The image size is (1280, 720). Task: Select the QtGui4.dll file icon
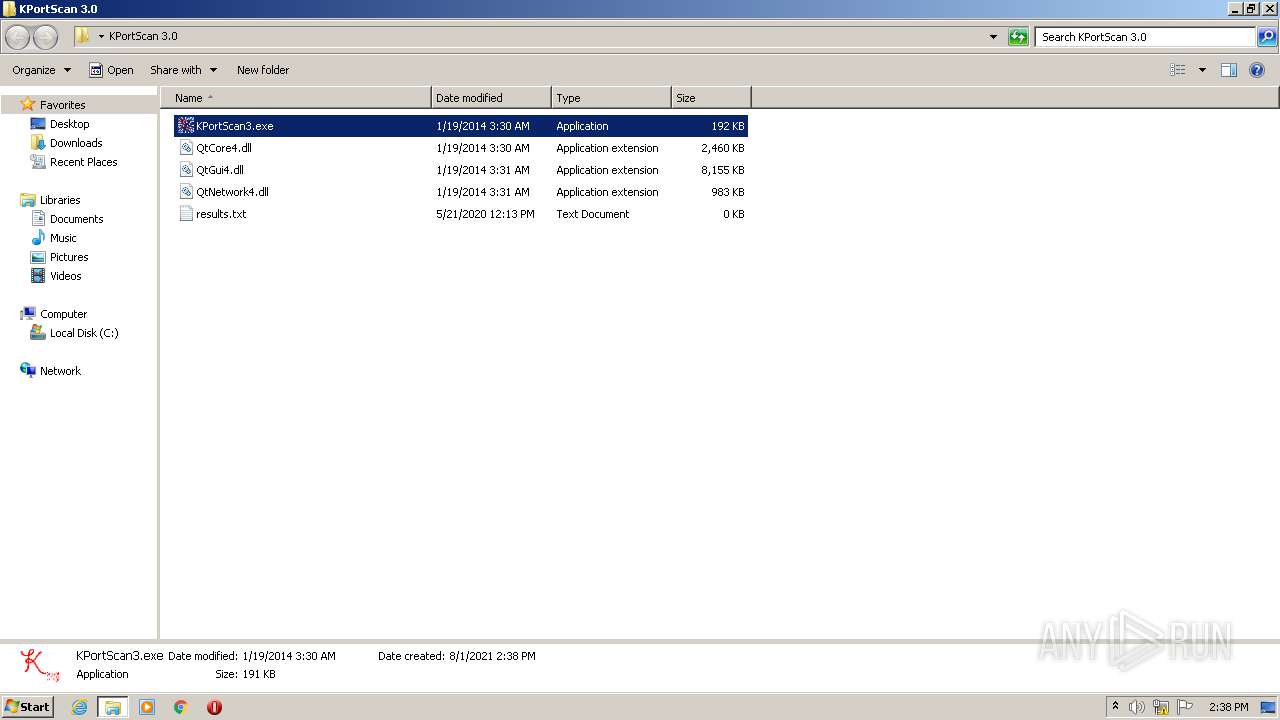(x=186, y=170)
